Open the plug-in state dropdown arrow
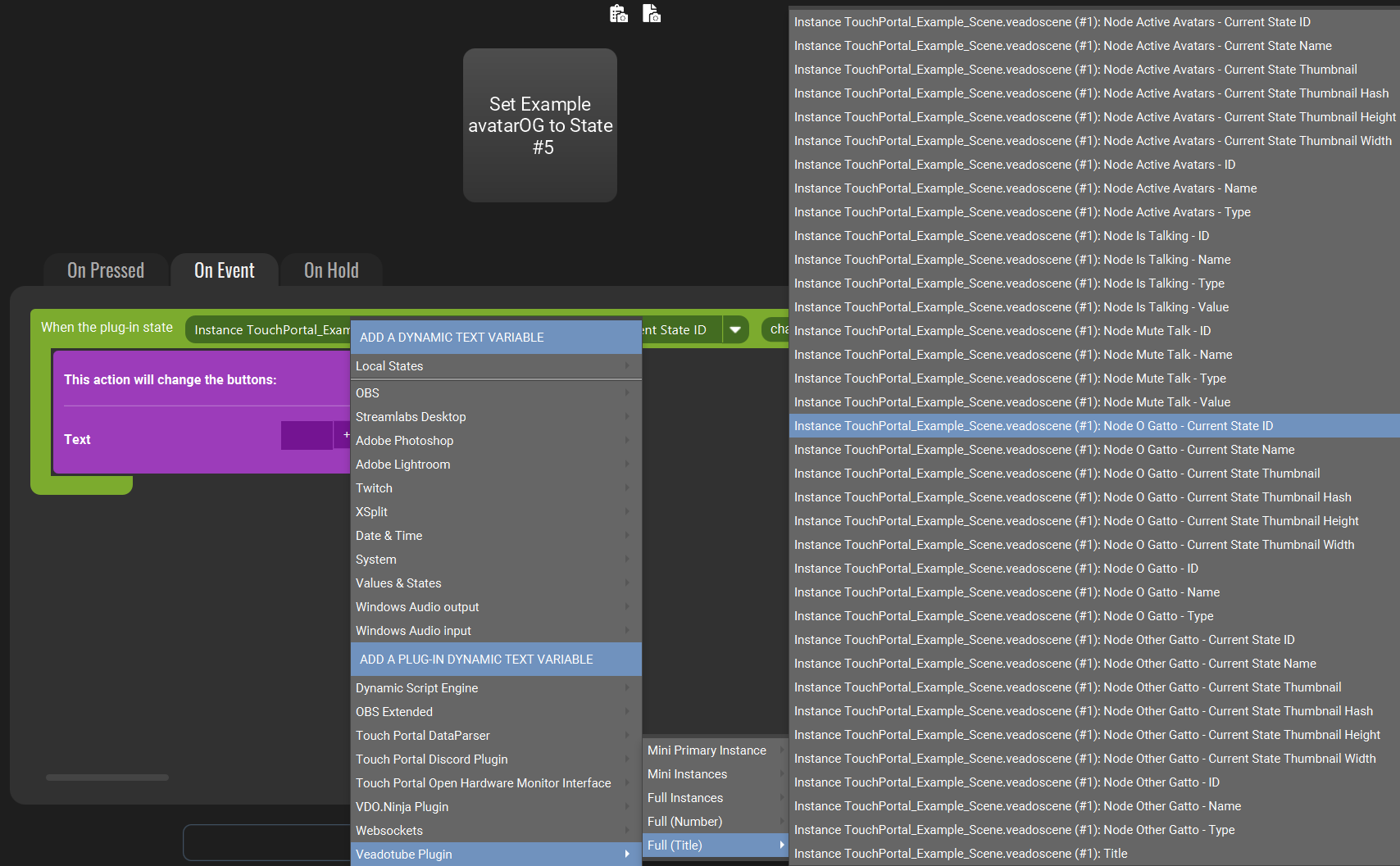The height and width of the screenshot is (866, 1400). click(x=735, y=329)
